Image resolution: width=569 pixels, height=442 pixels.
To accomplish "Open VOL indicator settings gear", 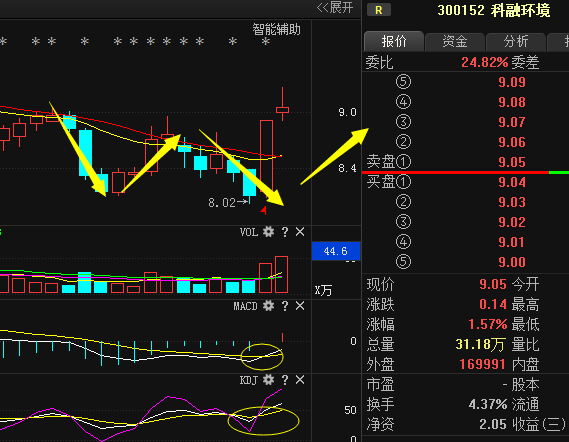I will pos(268,232).
